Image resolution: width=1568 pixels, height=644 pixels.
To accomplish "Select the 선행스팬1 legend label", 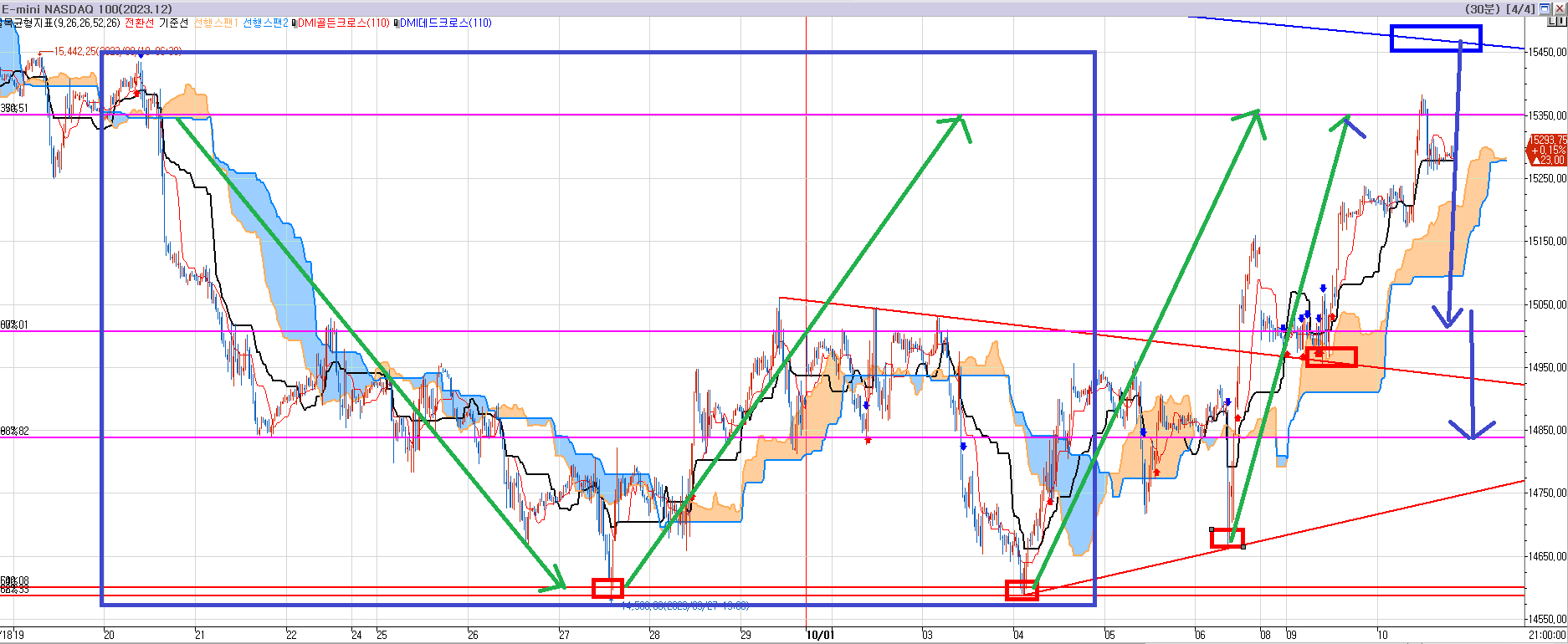I will tap(216, 23).
